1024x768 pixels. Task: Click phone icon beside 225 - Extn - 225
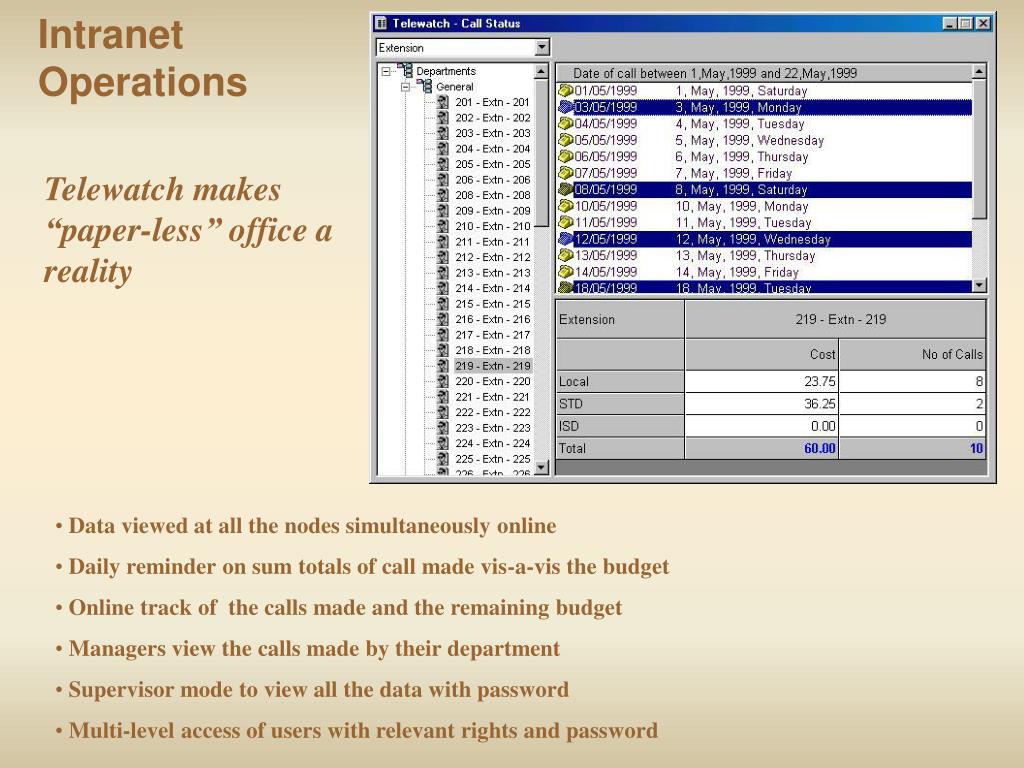pos(443,459)
